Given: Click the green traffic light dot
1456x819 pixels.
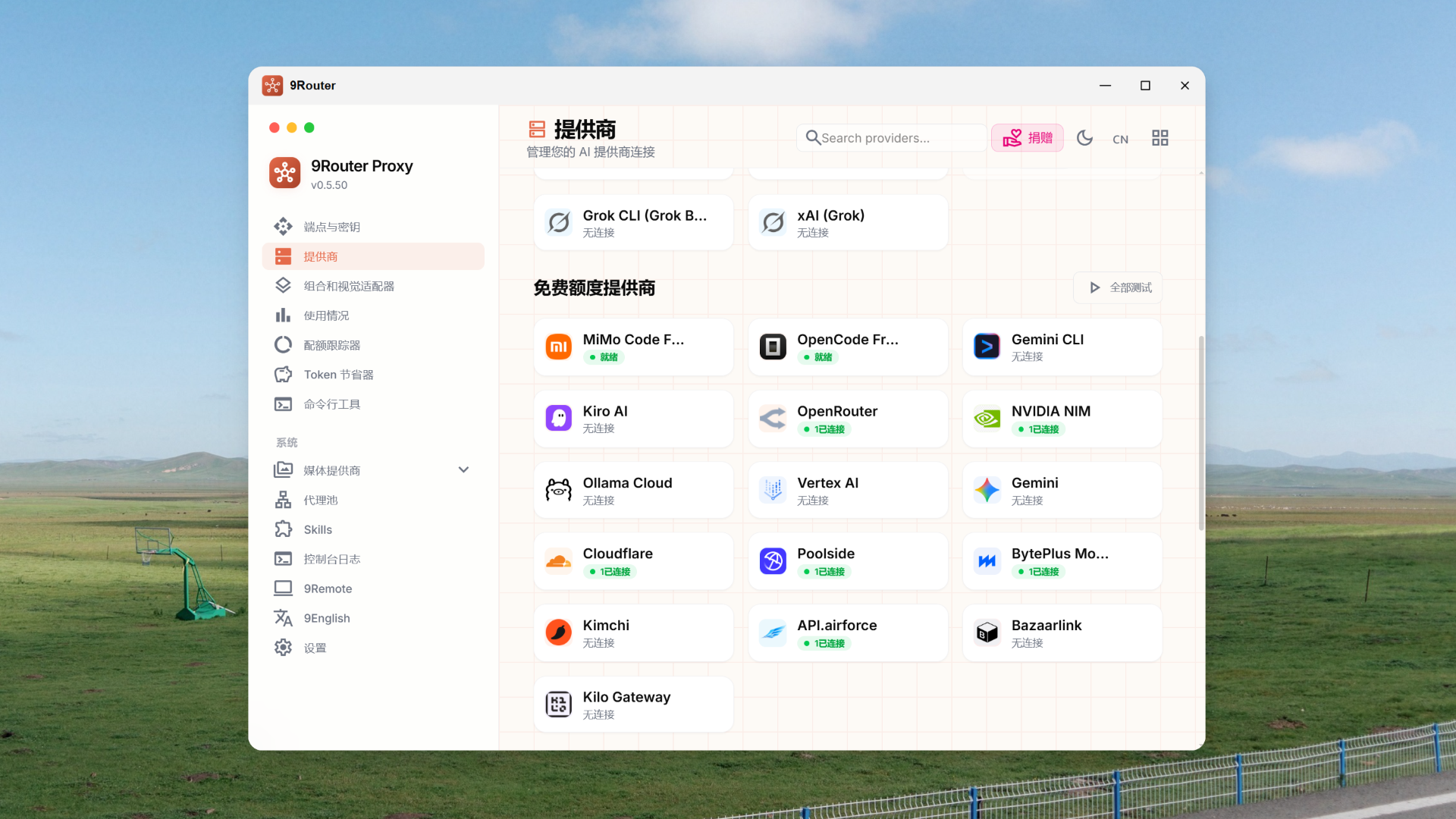Looking at the screenshot, I should [309, 128].
